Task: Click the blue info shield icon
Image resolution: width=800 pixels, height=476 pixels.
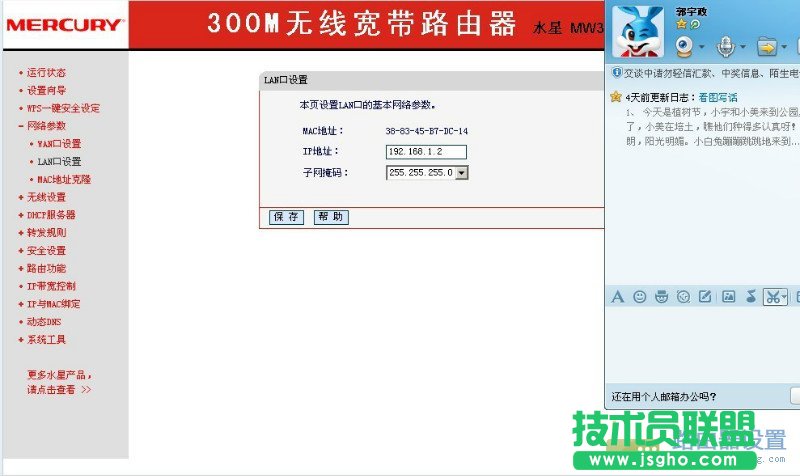Action: point(616,73)
